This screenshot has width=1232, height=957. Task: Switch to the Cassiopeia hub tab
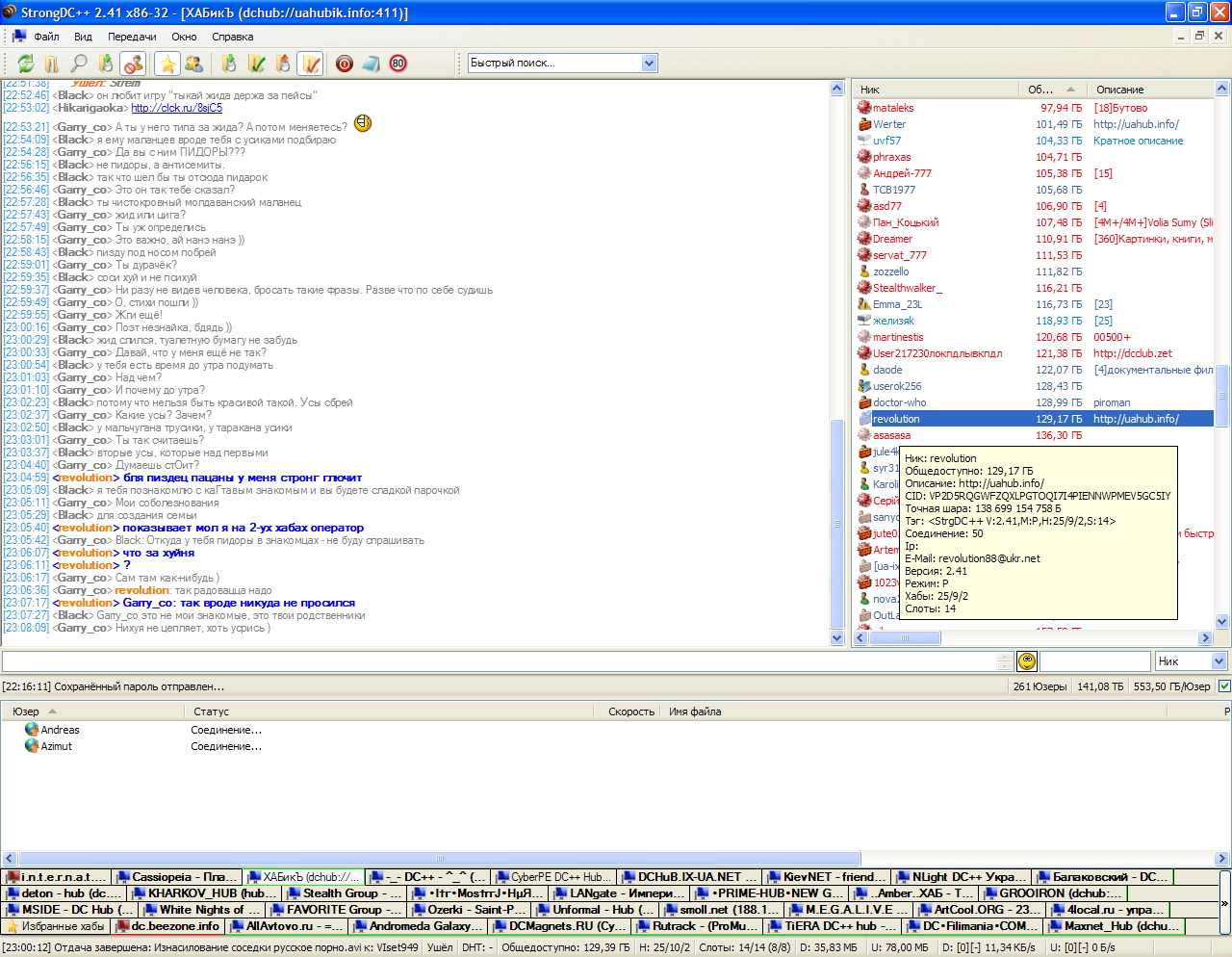point(177,877)
